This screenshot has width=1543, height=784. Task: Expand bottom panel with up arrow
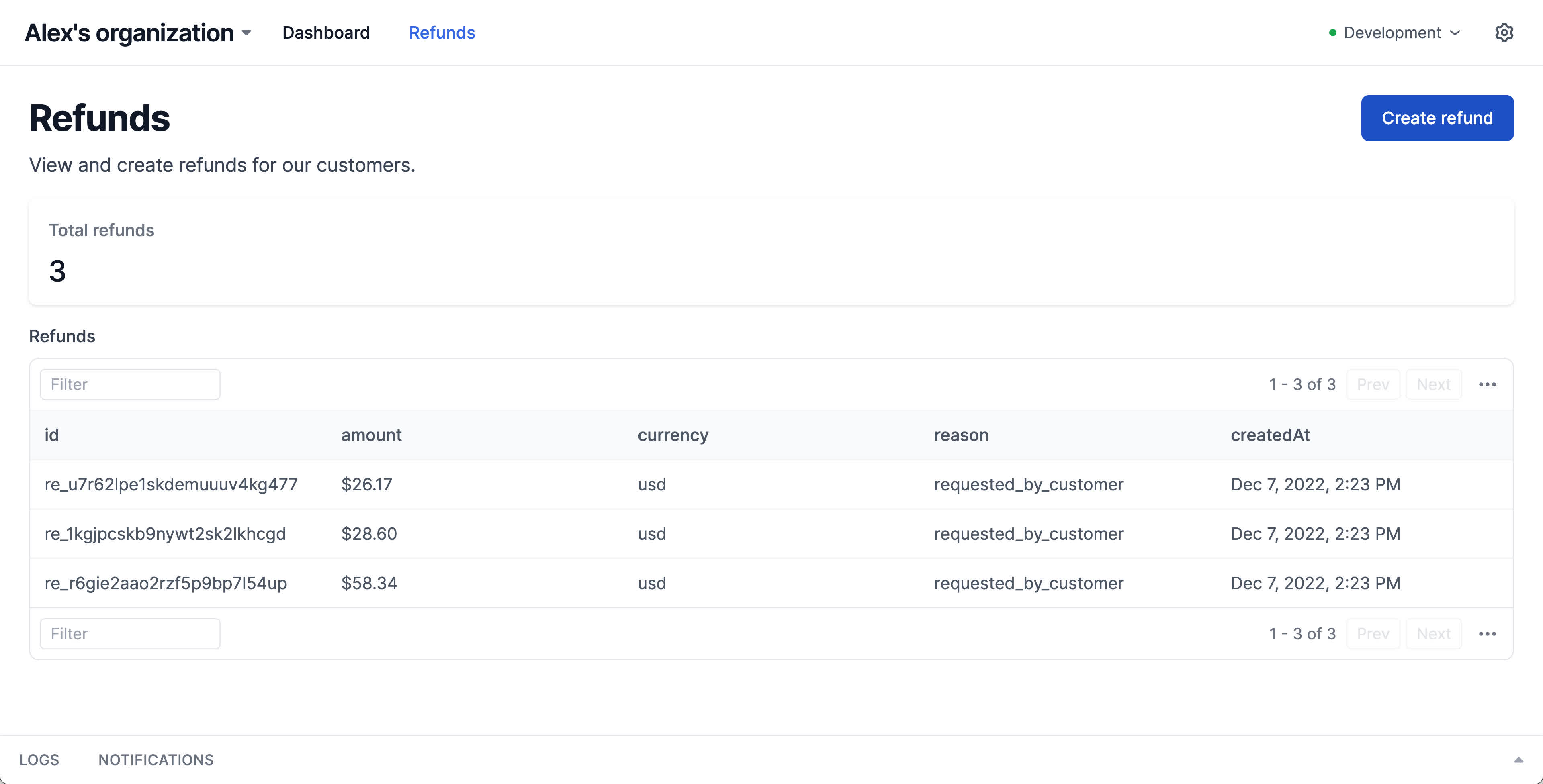1518,759
